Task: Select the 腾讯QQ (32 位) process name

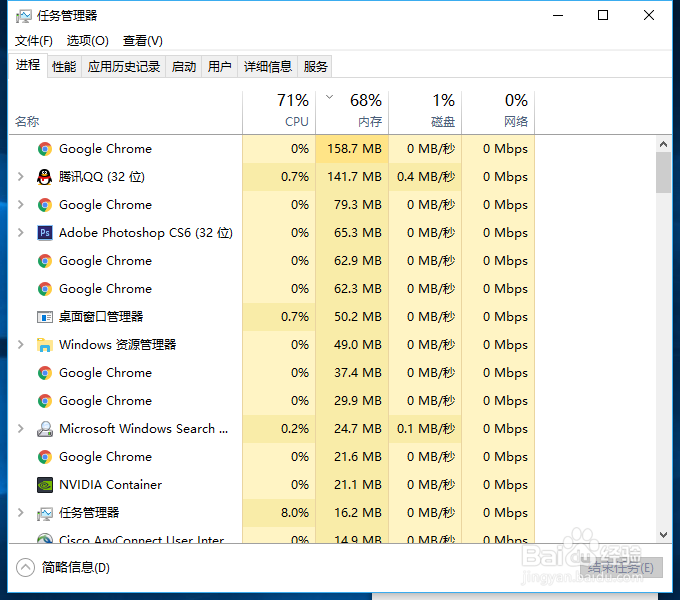Action: pyautogui.click(x=102, y=177)
